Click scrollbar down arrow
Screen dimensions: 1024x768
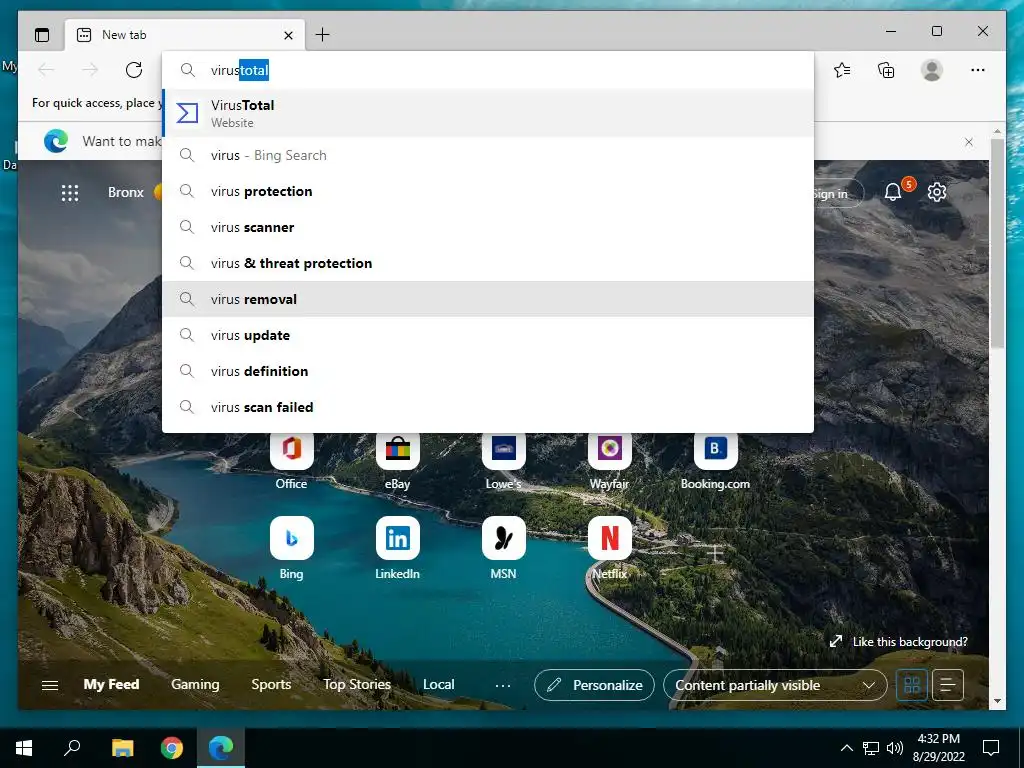coord(997,701)
